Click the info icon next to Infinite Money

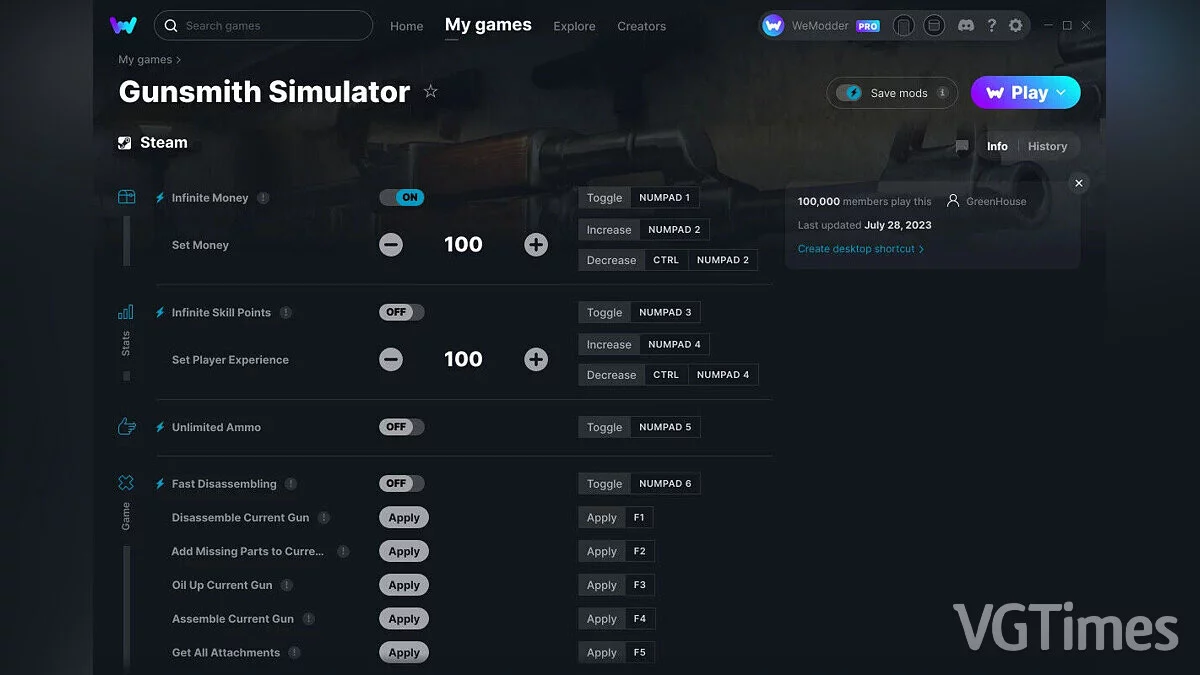tap(263, 198)
